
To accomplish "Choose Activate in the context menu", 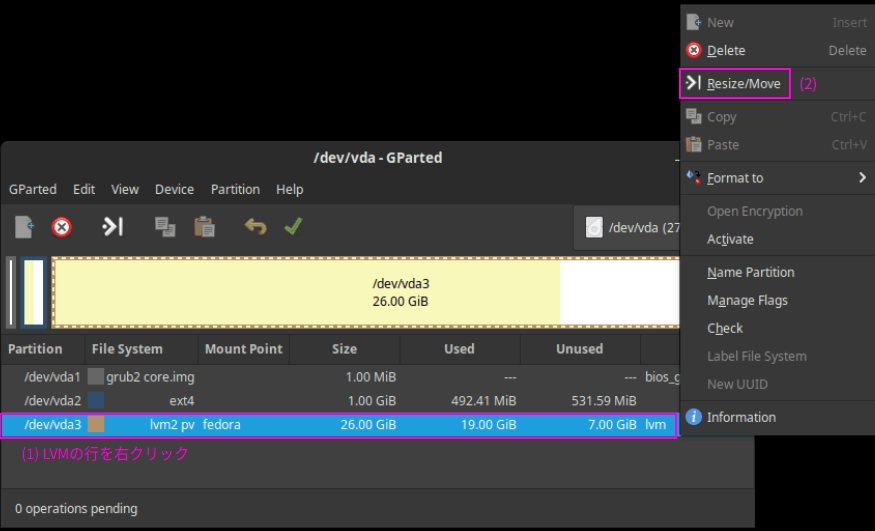I will point(777,239).
